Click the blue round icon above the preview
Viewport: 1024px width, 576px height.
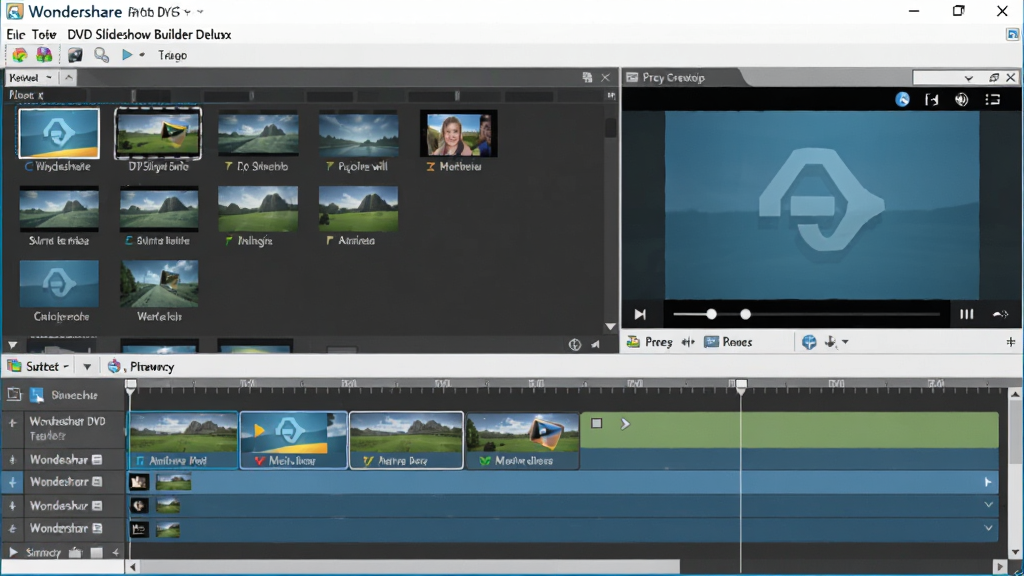pyautogui.click(x=903, y=99)
